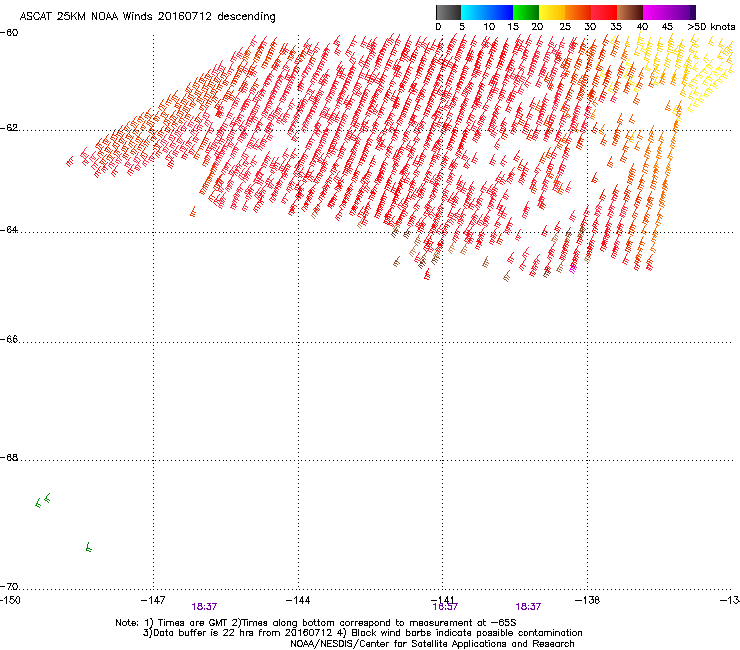
Task: Click the '>50 knots' legend label
Action: (711, 27)
